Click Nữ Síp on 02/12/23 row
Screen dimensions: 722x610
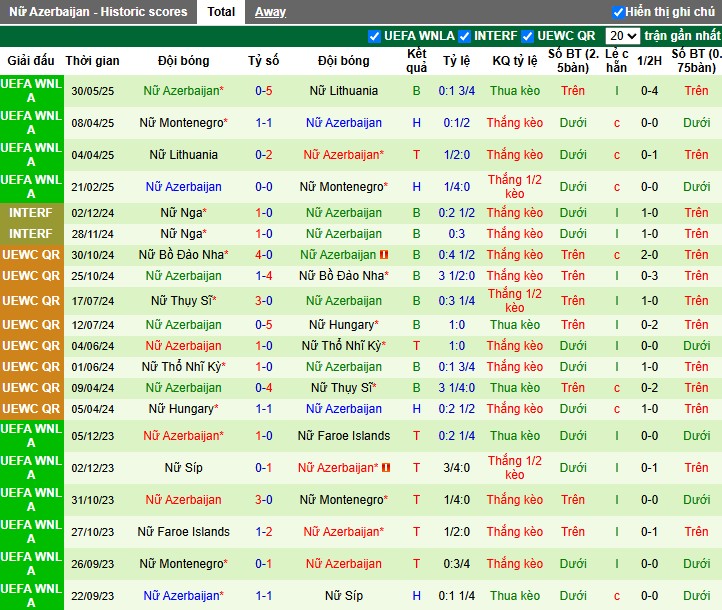[183, 468]
